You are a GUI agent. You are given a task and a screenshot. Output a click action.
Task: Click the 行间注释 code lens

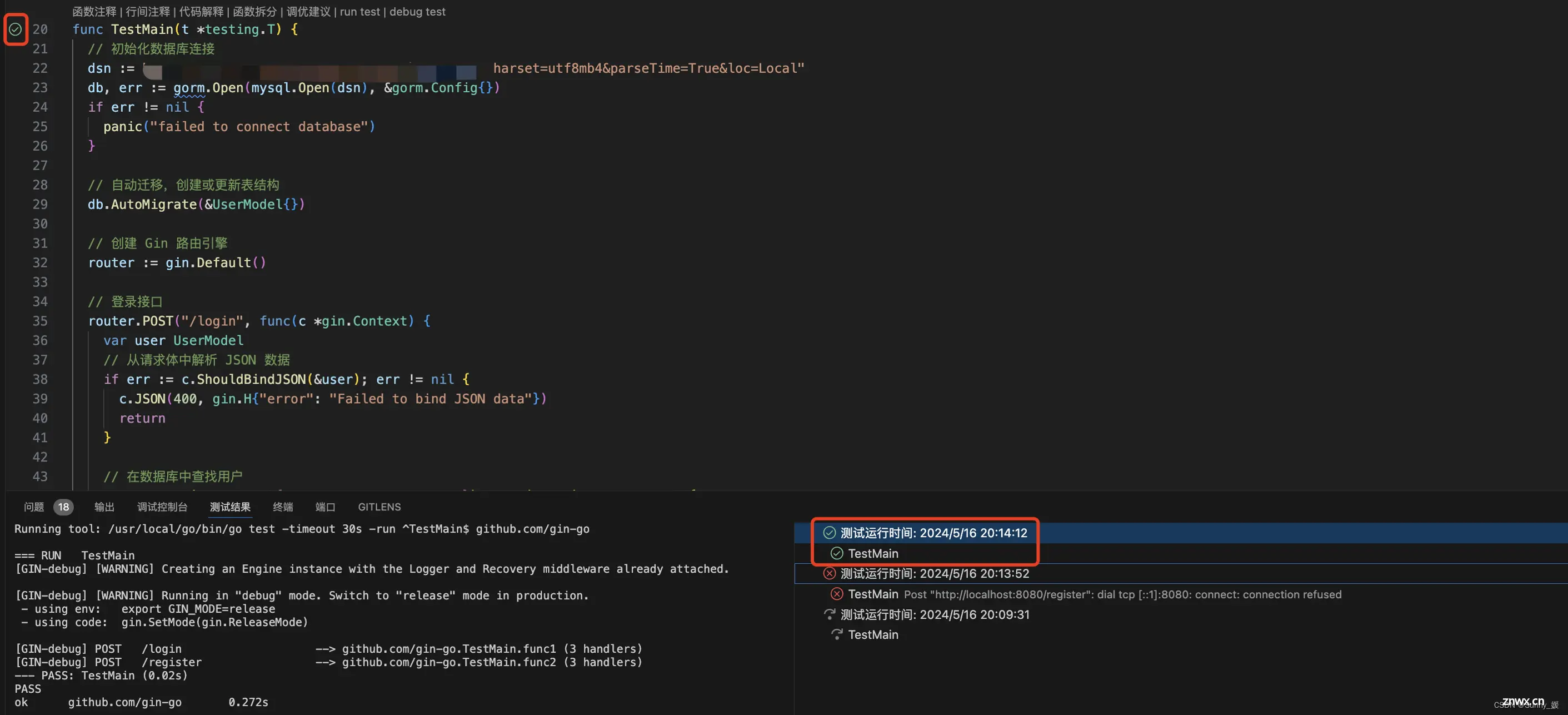click(148, 12)
